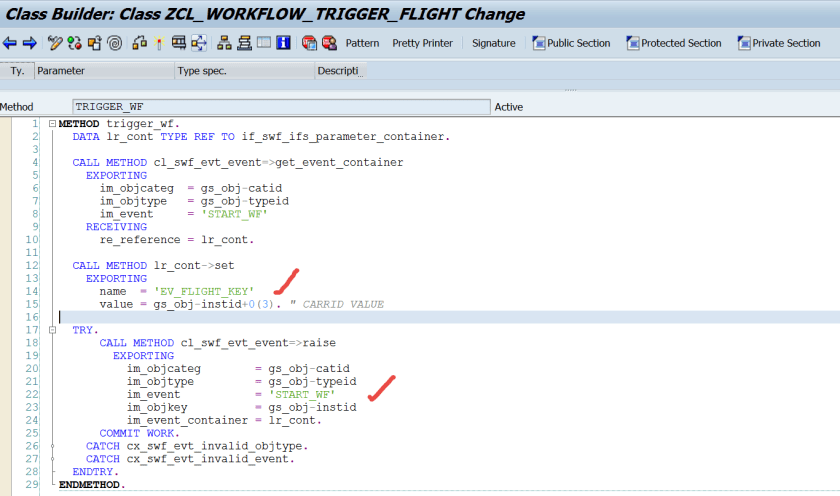Go back with the blue left arrow
The image size is (840, 496).
coord(10,43)
